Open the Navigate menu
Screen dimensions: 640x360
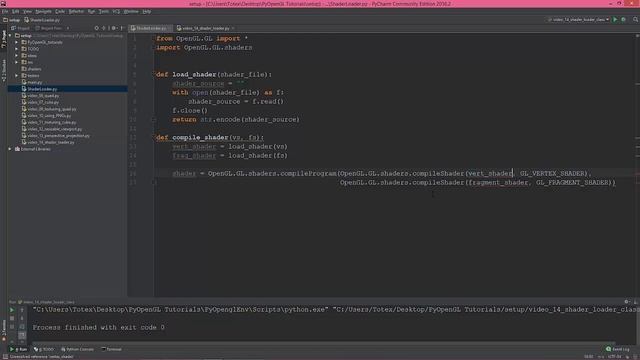pyautogui.click(x=43, y=11)
